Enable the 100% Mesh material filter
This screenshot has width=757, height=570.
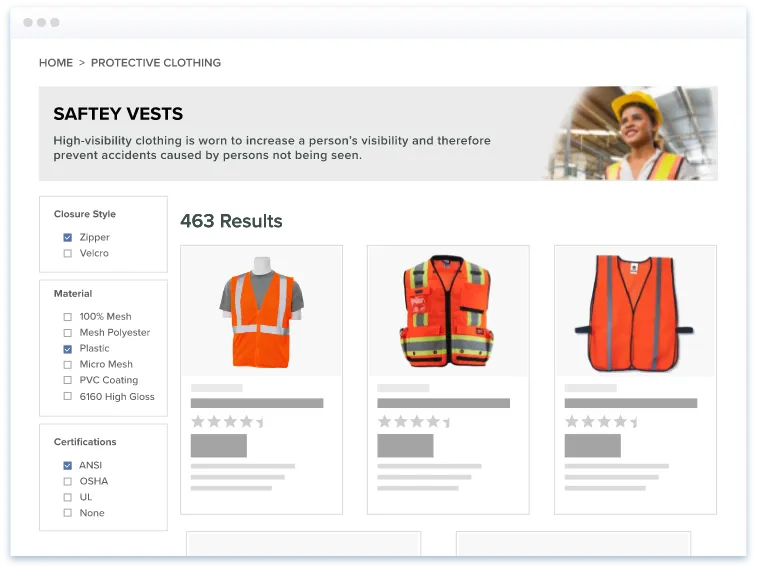point(68,316)
